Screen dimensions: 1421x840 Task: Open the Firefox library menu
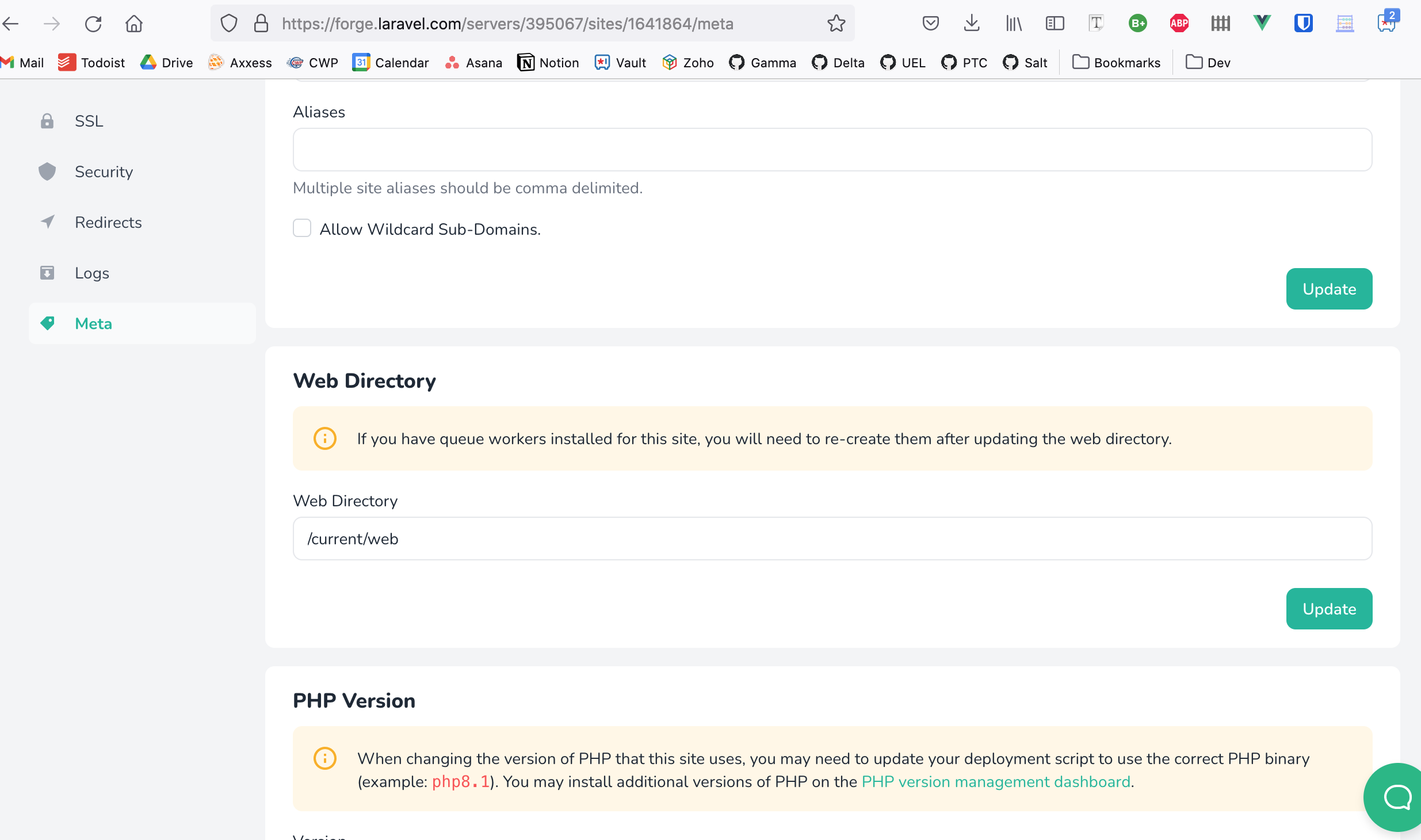point(1013,23)
